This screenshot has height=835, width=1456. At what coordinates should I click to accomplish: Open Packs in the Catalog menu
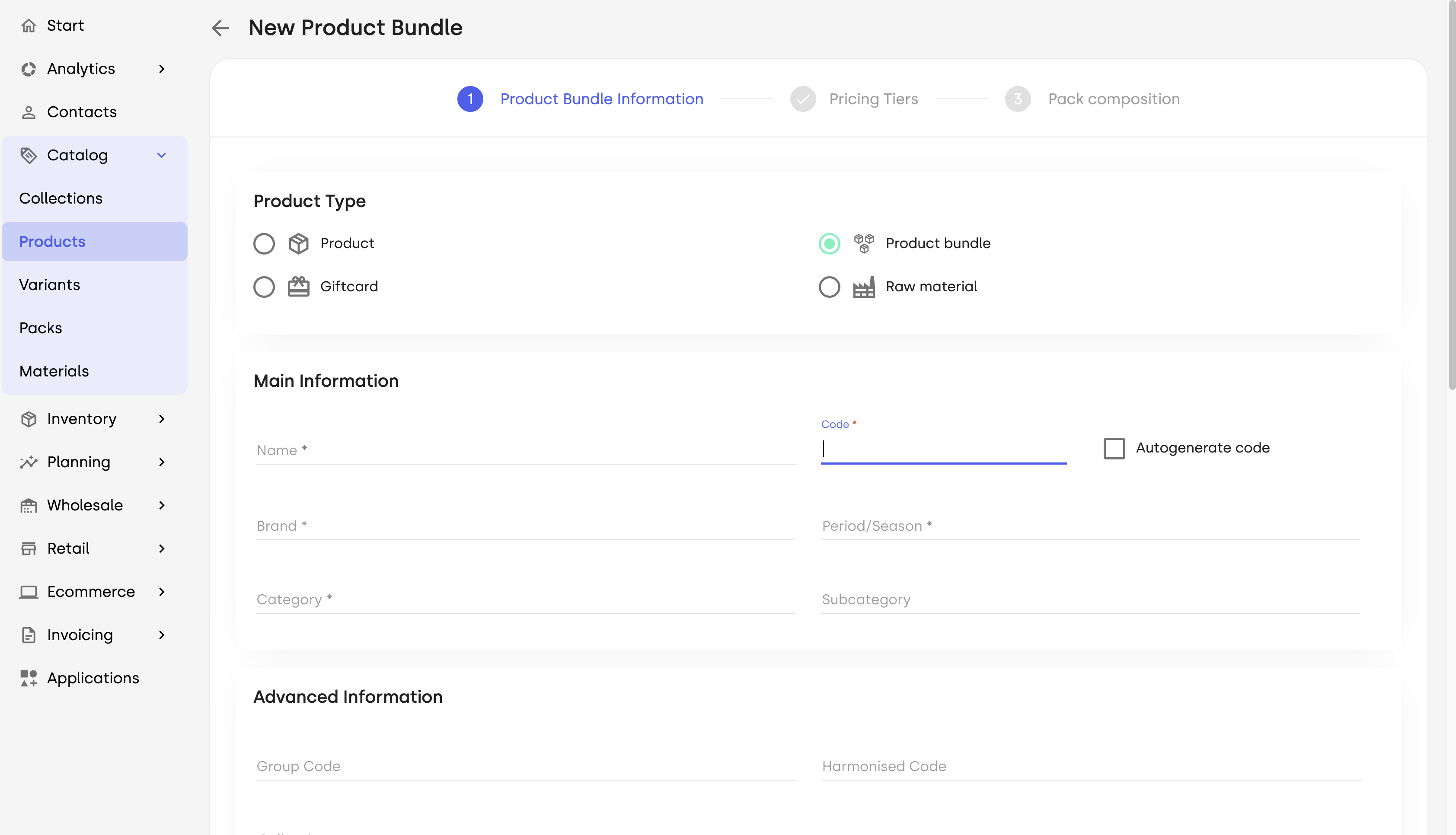[95, 328]
